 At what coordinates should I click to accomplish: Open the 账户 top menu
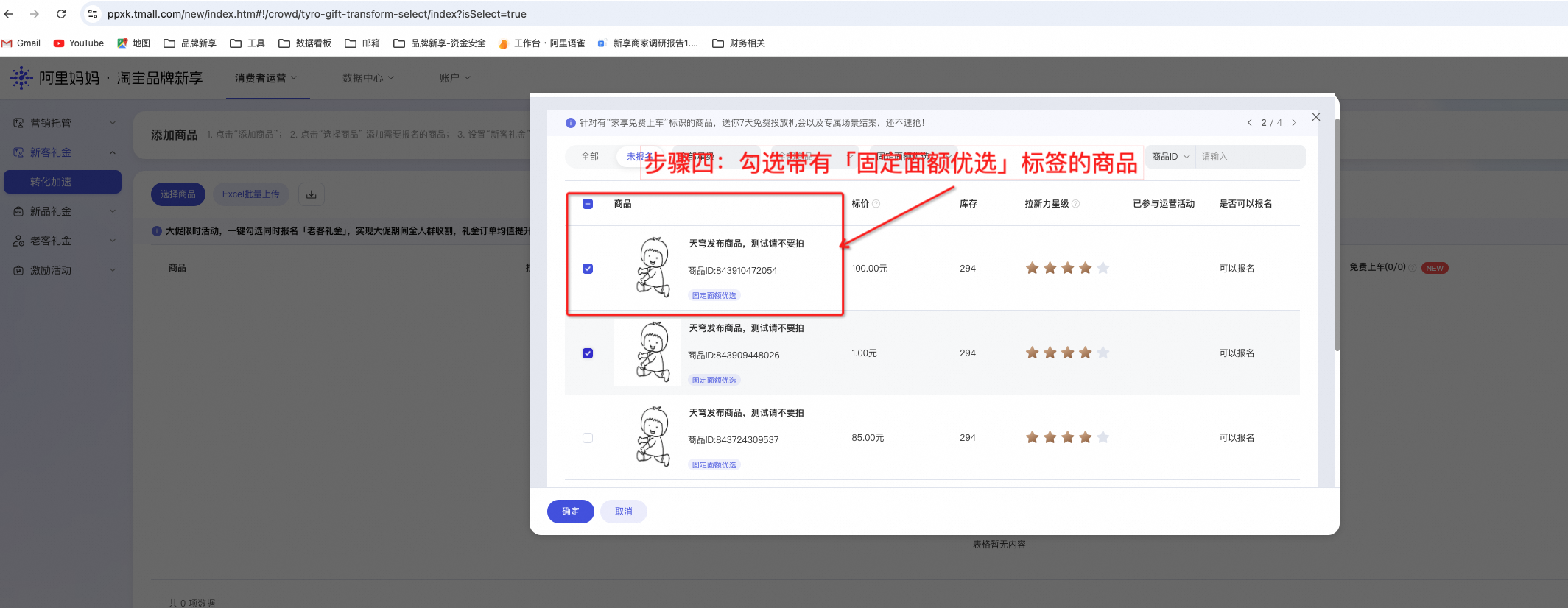coord(454,78)
